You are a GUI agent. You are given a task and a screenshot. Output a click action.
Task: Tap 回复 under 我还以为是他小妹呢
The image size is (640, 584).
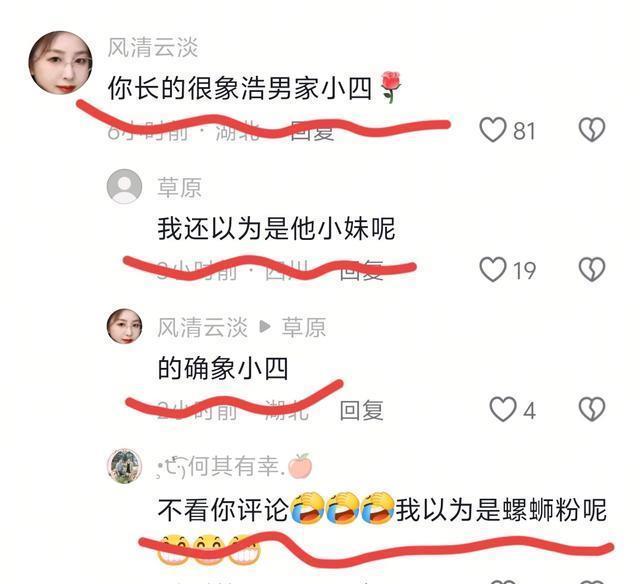tap(361, 270)
